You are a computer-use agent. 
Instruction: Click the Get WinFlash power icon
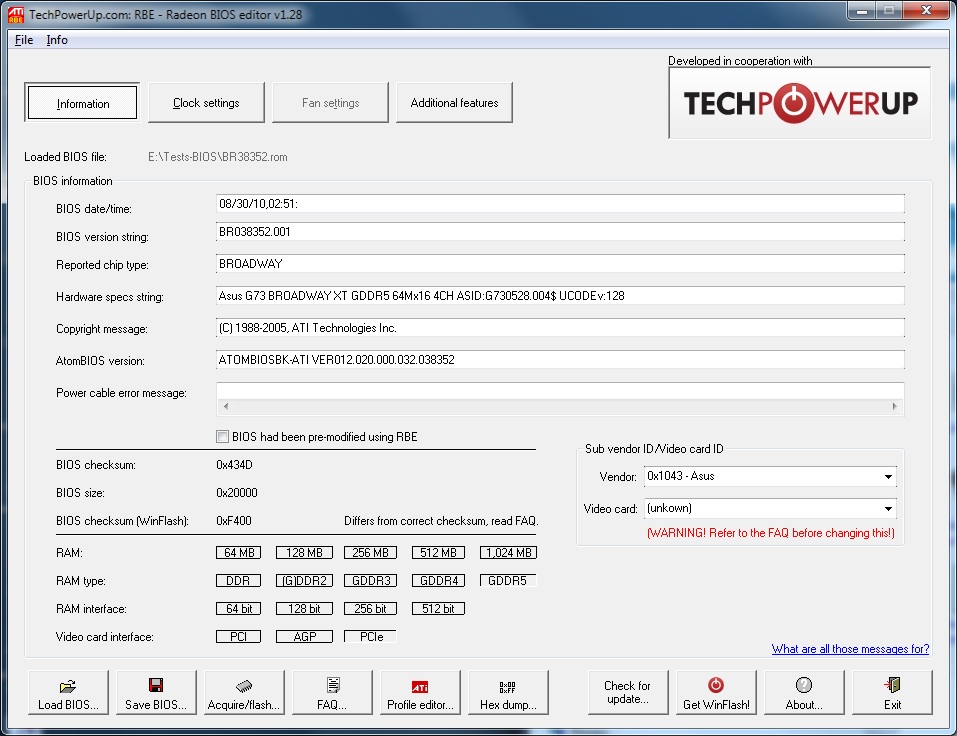pyautogui.click(x=716, y=686)
